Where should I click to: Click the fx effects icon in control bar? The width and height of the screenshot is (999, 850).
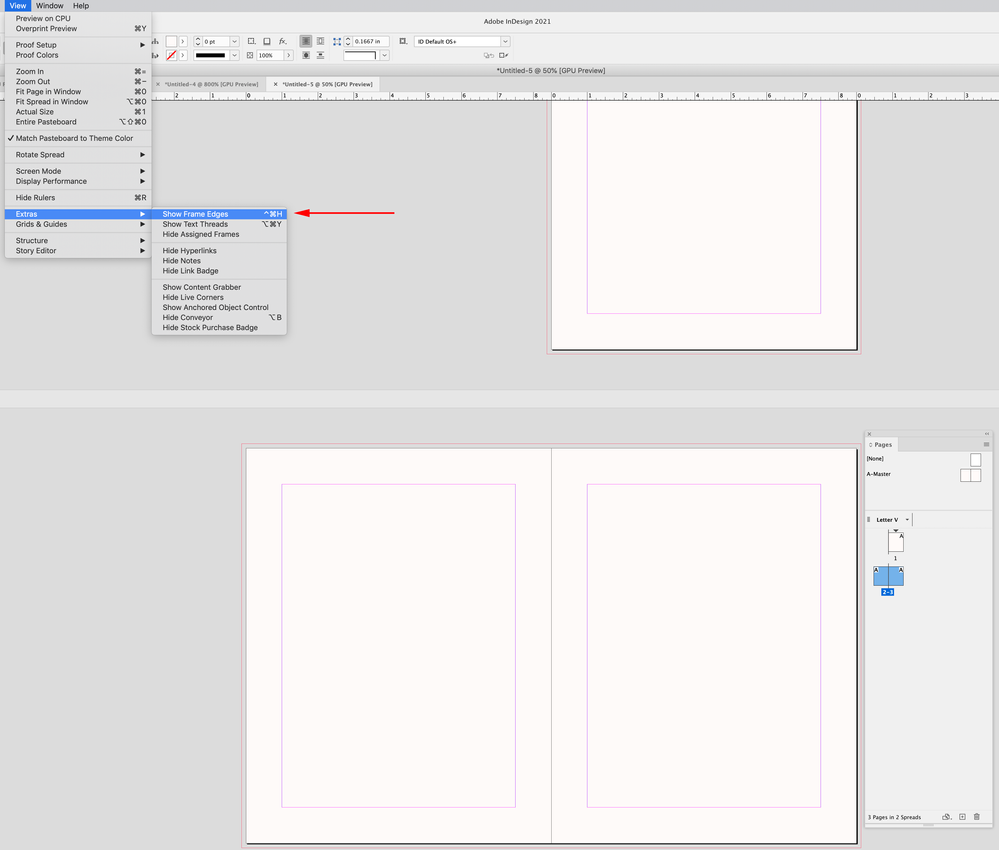[282, 41]
